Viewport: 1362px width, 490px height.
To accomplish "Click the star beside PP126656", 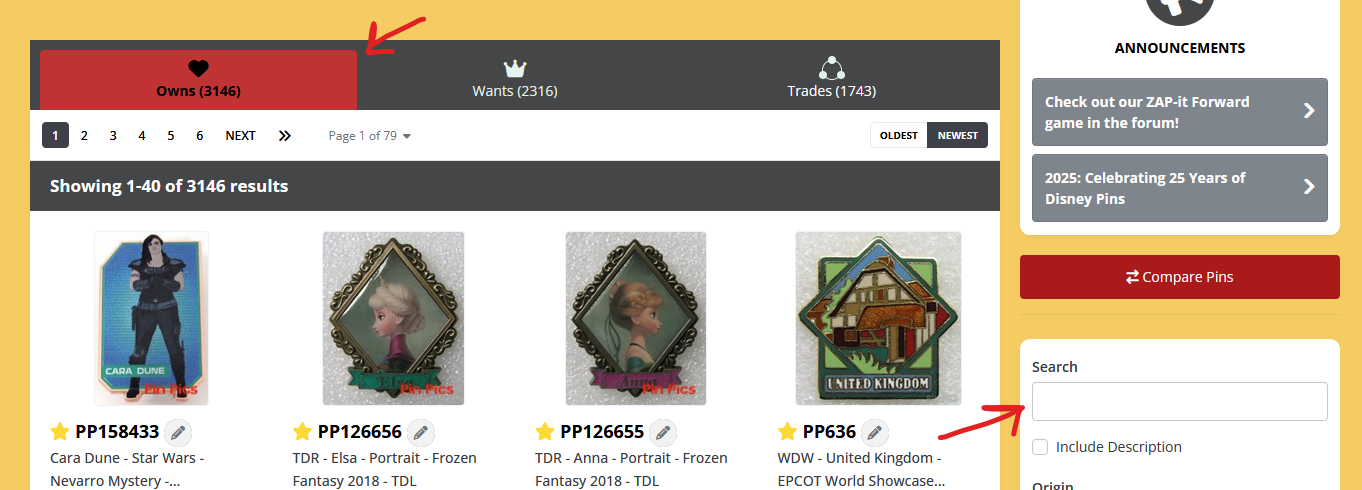I will [x=302, y=432].
